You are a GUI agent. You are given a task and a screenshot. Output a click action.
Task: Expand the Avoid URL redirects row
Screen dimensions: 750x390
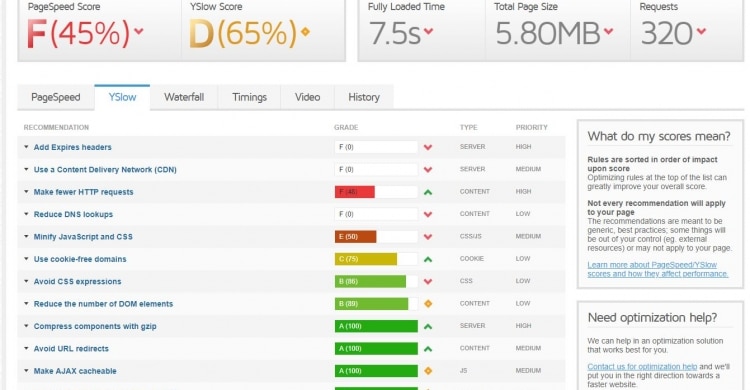[x=26, y=348]
